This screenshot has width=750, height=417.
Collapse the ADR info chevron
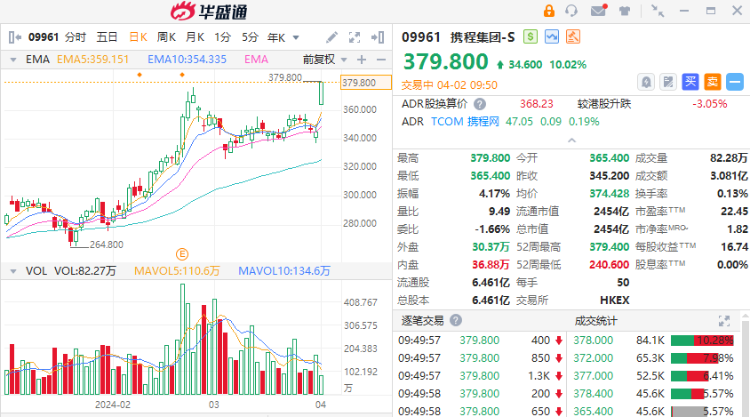coord(572,140)
